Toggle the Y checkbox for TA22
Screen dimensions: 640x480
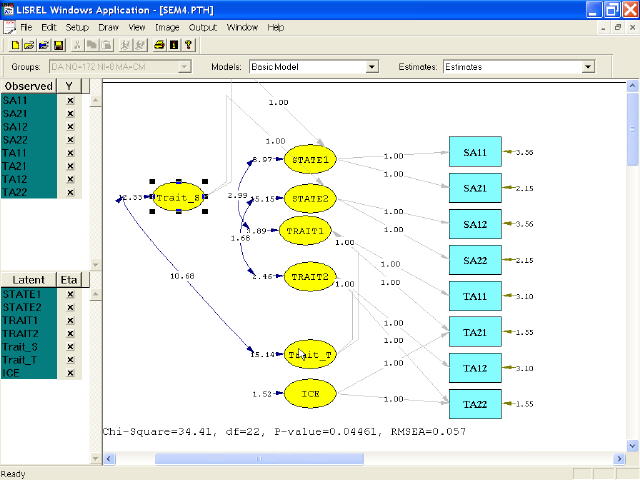click(70, 192)
